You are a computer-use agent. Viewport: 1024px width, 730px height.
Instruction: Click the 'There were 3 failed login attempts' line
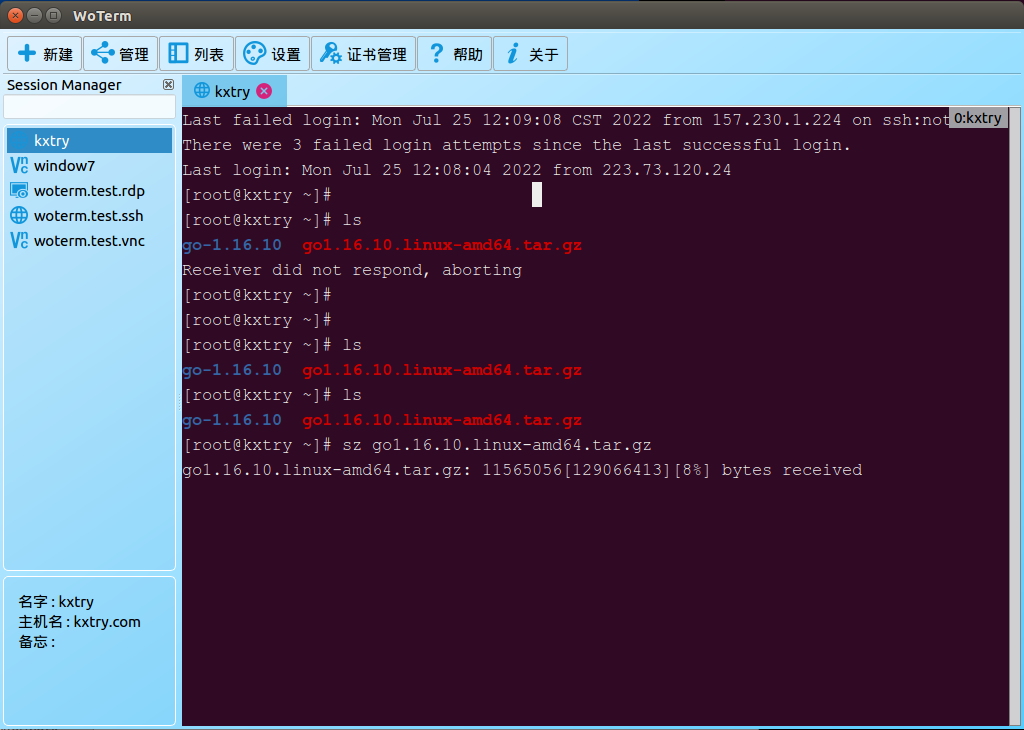[x=517, y=145]
